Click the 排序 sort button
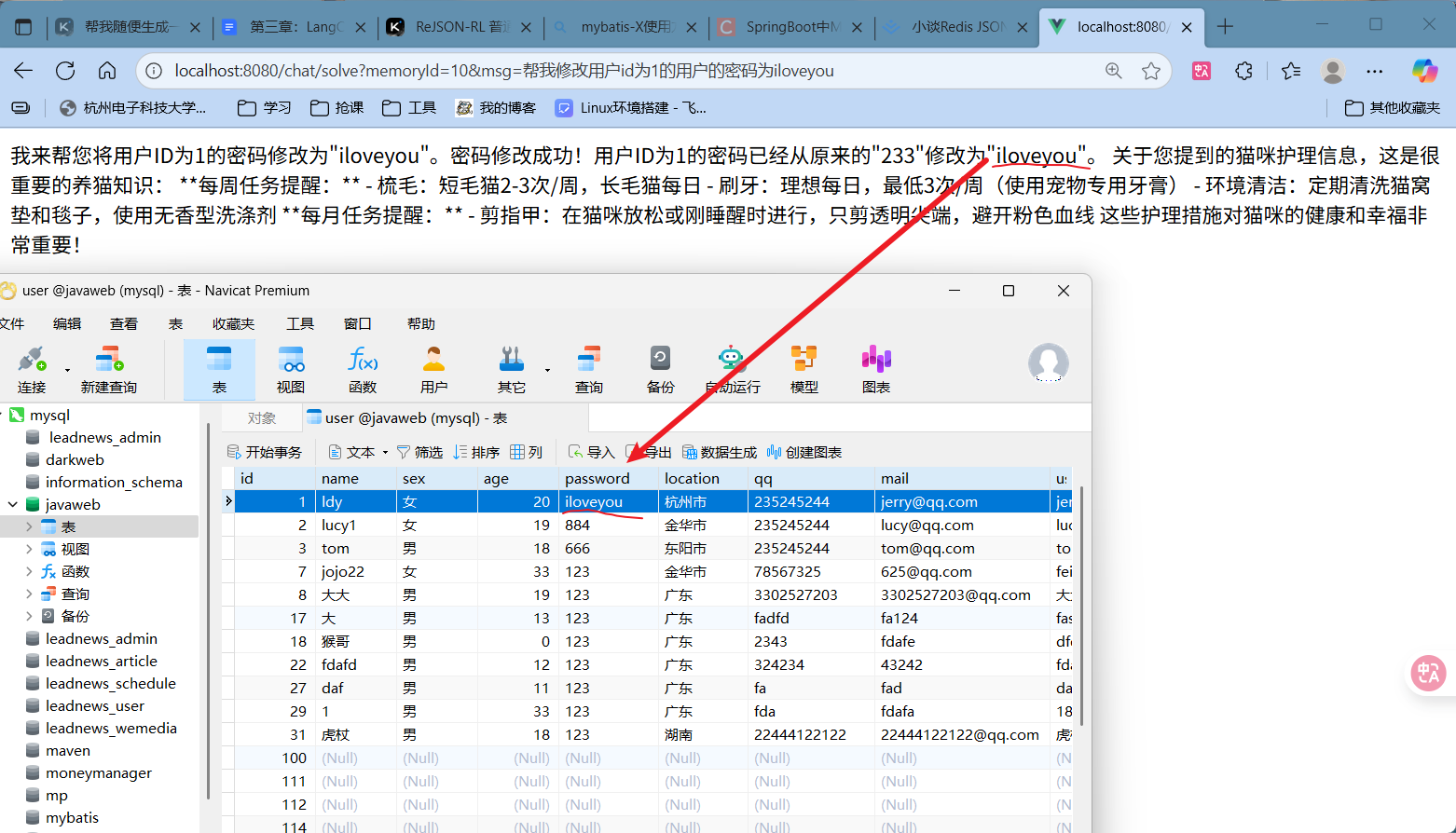 point(476,452)
